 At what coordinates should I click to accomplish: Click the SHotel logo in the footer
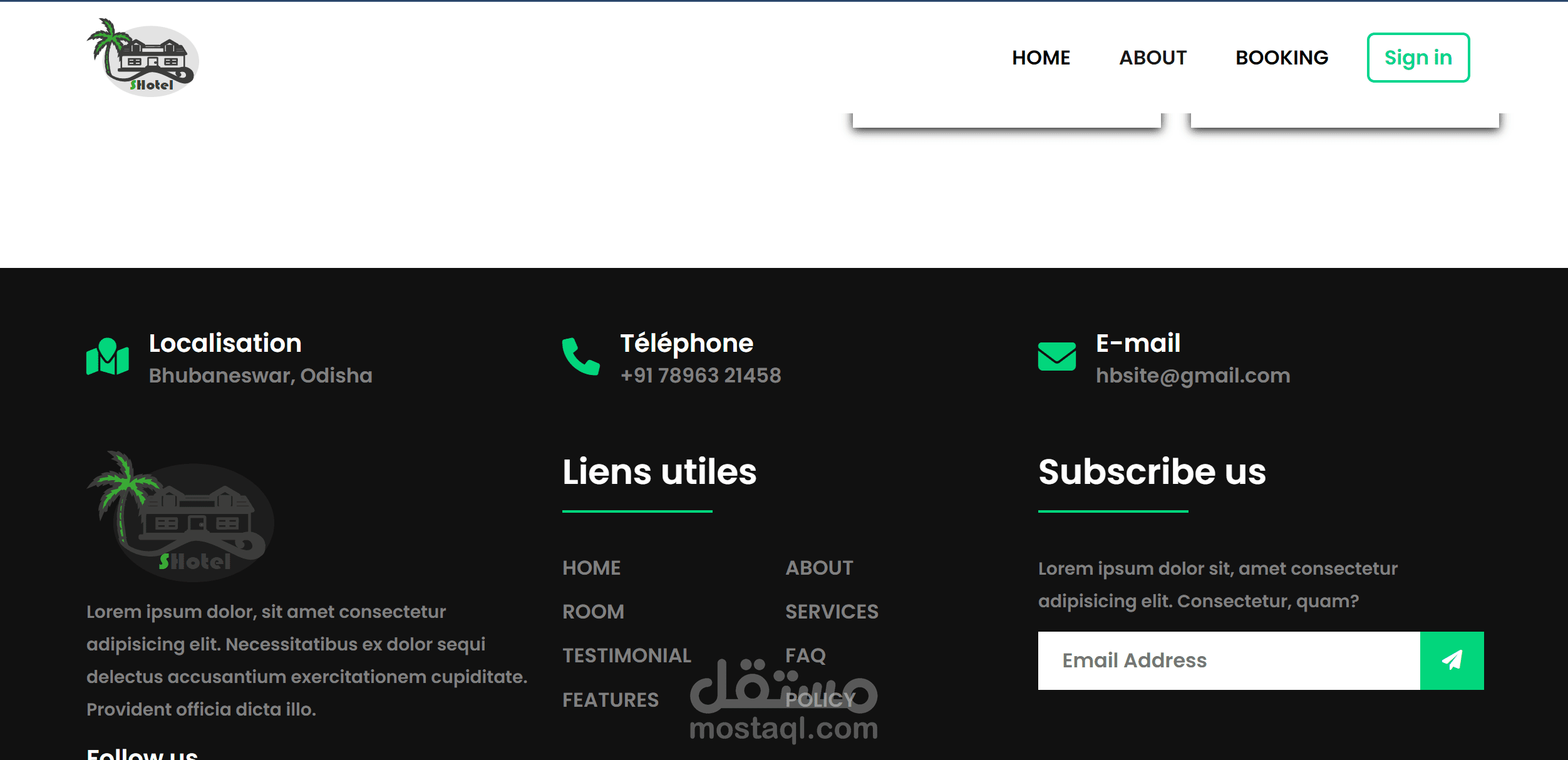180,516
